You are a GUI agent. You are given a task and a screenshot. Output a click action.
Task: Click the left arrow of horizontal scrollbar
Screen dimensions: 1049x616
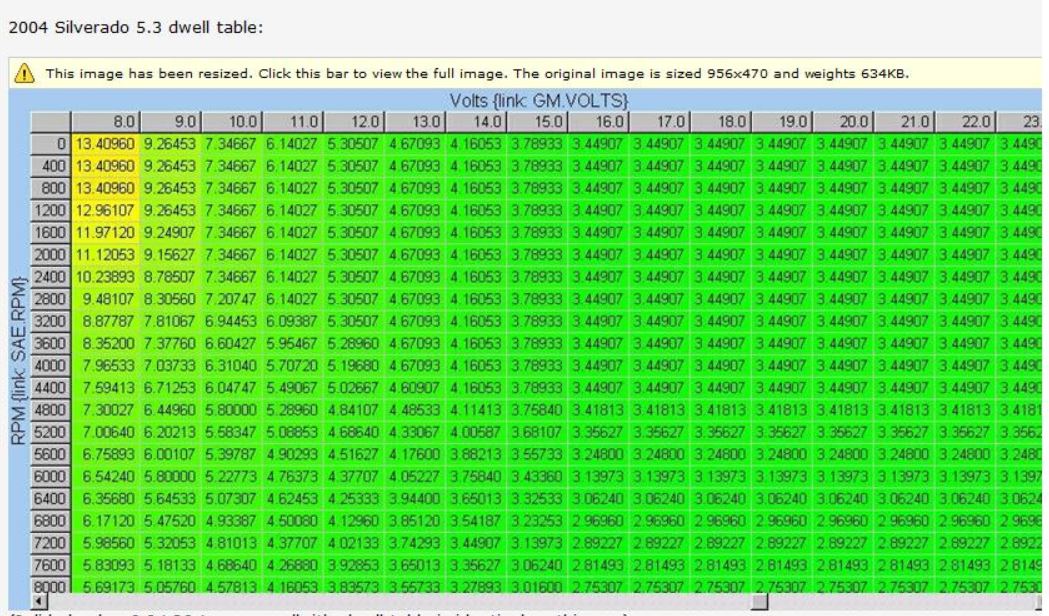(x=37, y=601)
